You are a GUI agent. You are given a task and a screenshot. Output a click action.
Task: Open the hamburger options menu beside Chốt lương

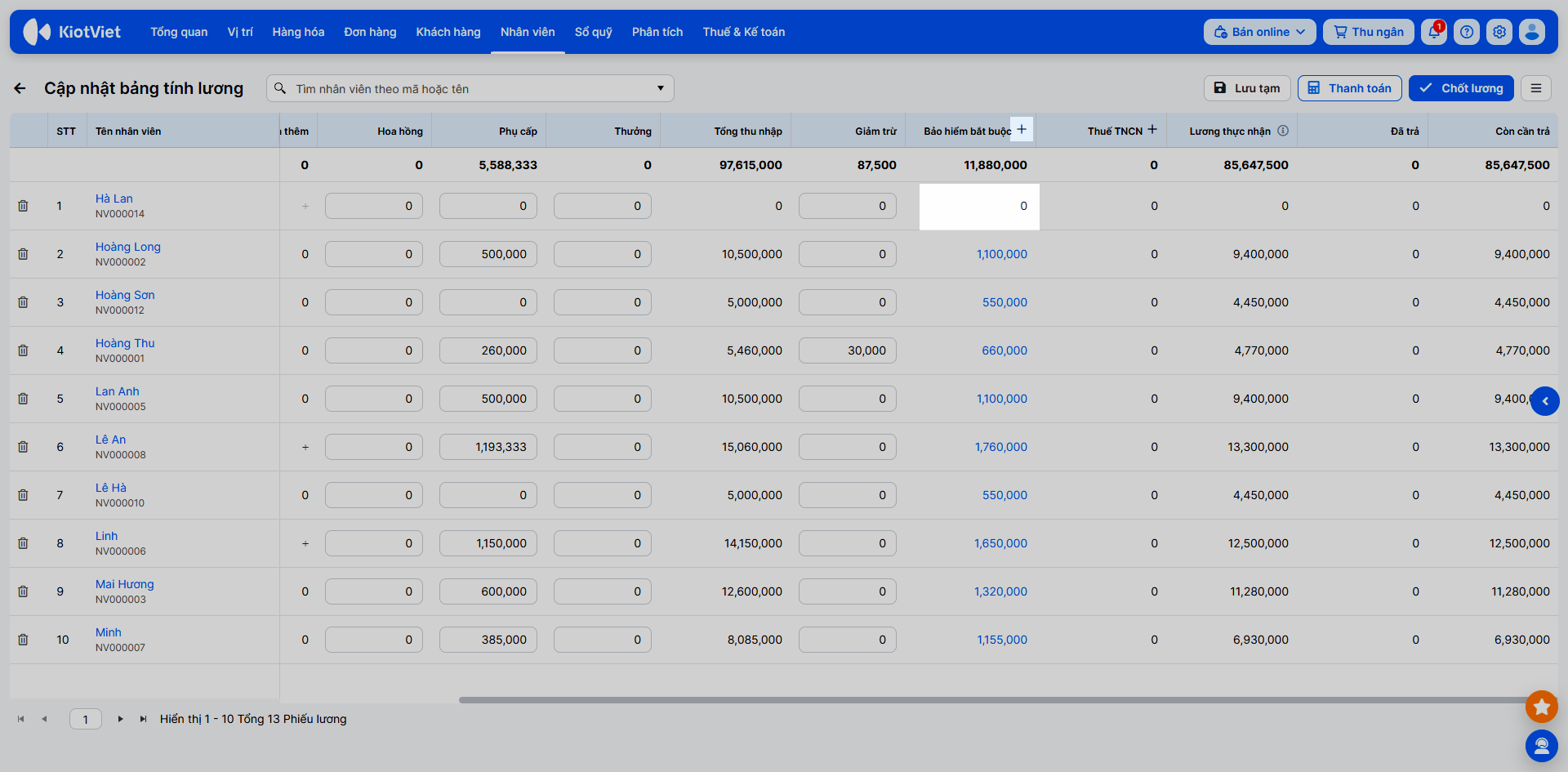coord(1536,88)
